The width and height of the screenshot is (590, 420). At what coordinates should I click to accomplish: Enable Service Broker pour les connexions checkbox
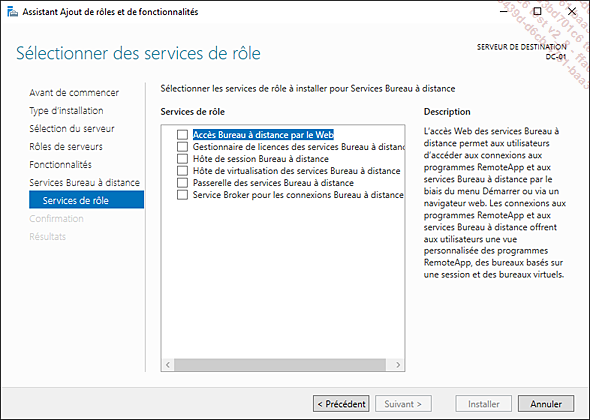coord(182,195)
